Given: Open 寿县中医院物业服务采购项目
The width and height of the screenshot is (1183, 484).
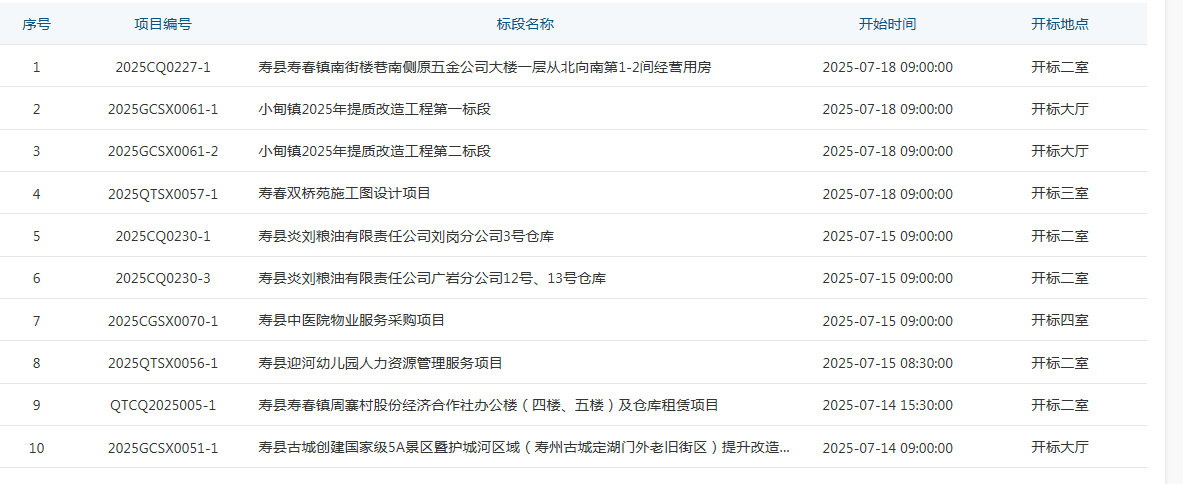Looking at the screenshot, I should pos(351,320).
